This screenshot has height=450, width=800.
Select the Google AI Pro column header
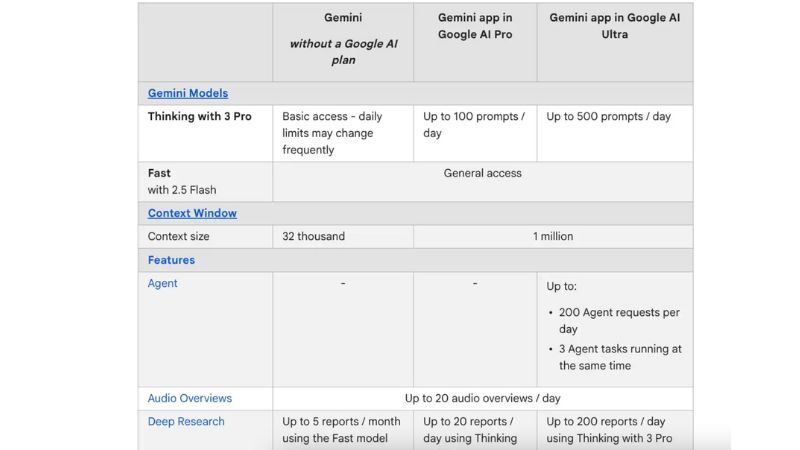pyautogui.click(x=475, y=26)
